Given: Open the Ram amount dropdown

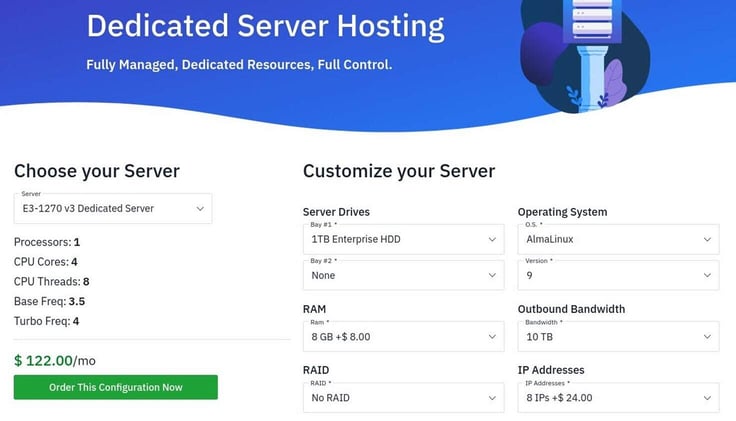Looking at the screenshot, I should (404, 337).
